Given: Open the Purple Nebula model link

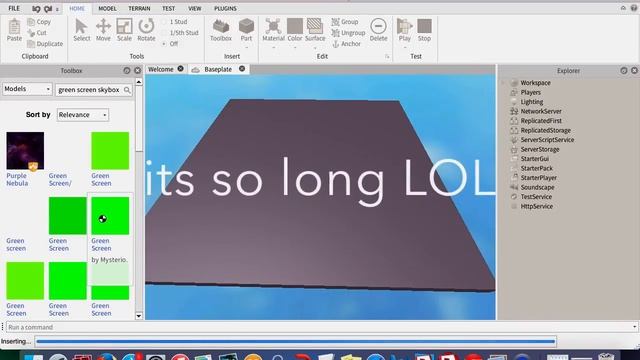Looking at the screenshot, I should pyautogui.click(x=17, y=180).
